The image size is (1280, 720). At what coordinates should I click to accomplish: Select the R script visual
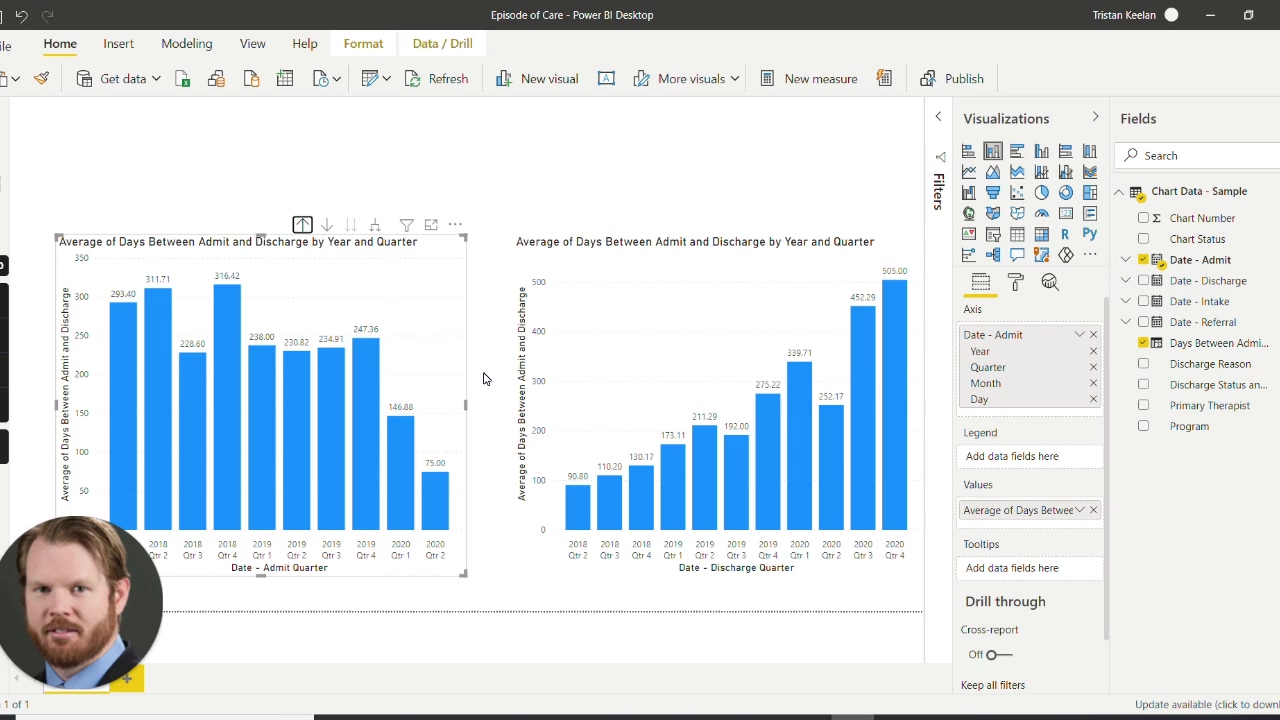[x=1065, y=233]
